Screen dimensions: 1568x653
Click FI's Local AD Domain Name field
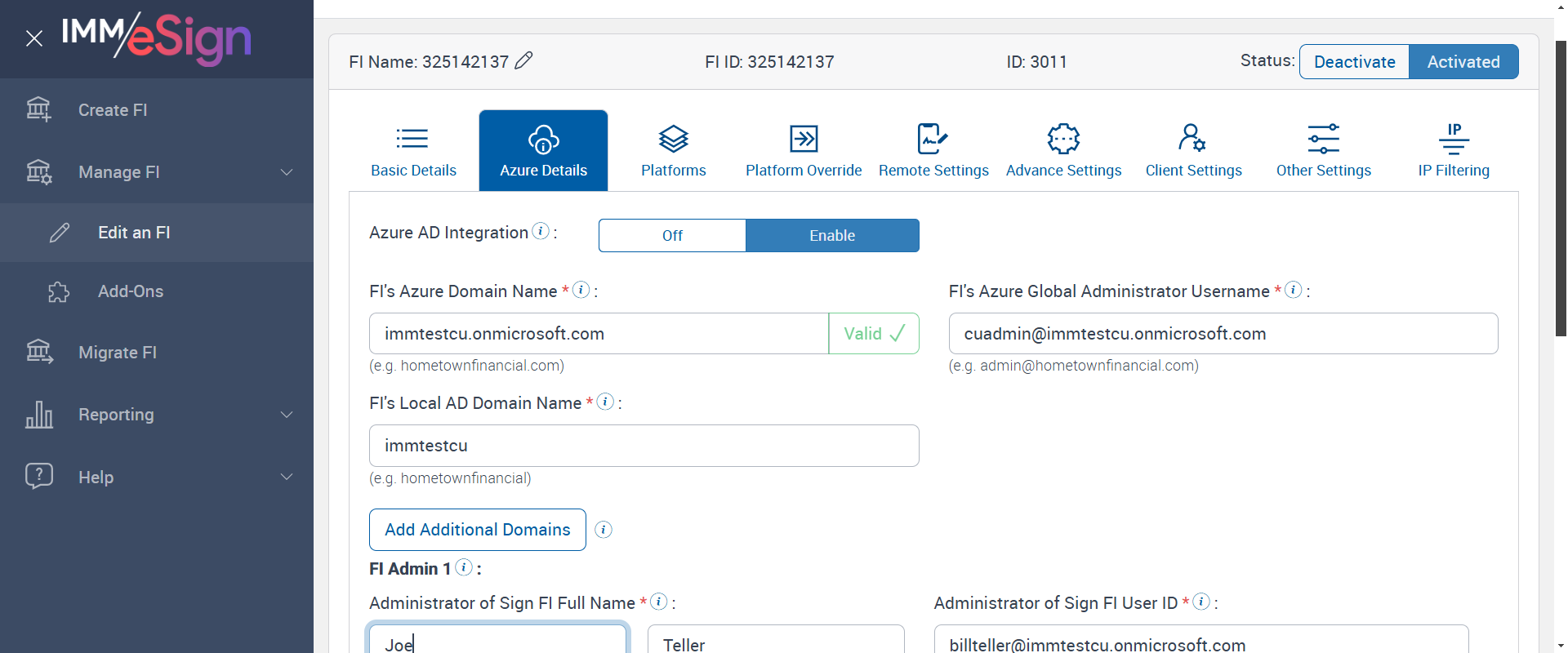[x=644, y=446]
